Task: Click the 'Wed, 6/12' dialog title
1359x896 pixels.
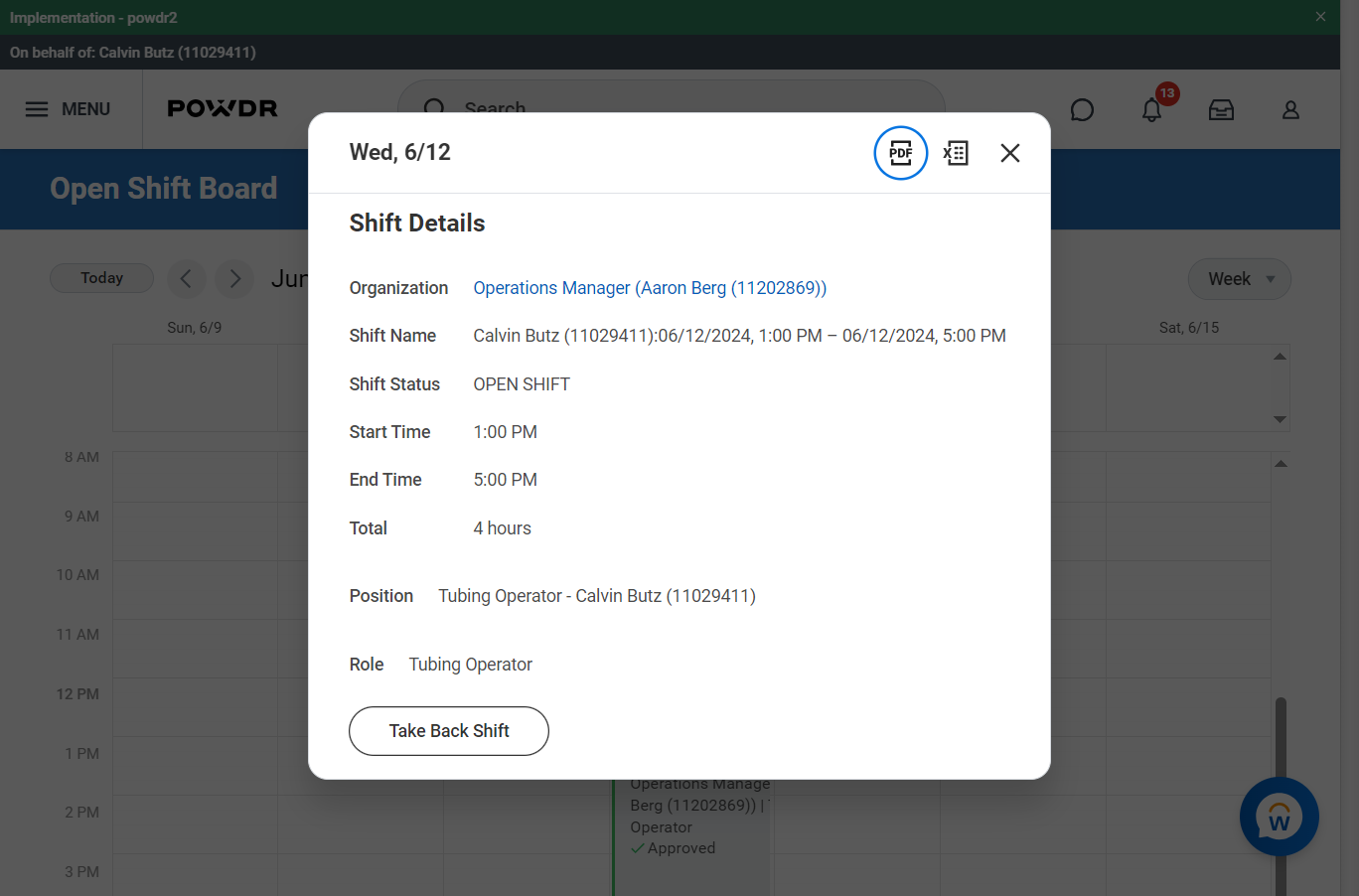Action: pos(400,152)
